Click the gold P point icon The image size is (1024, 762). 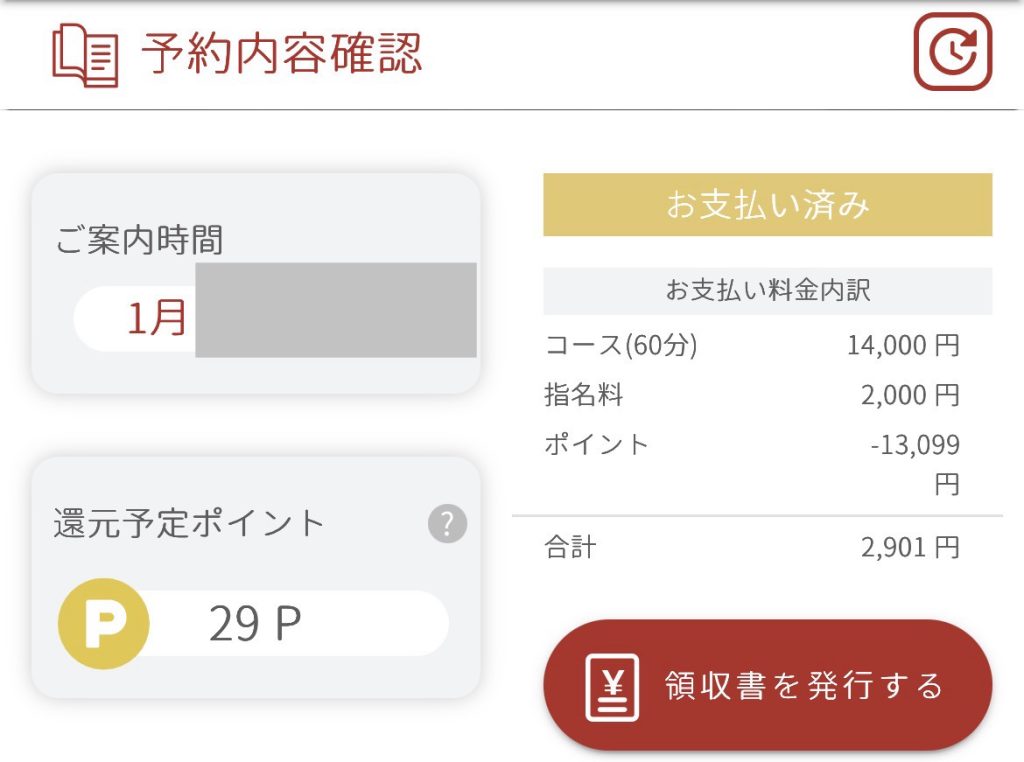point(103,623)
